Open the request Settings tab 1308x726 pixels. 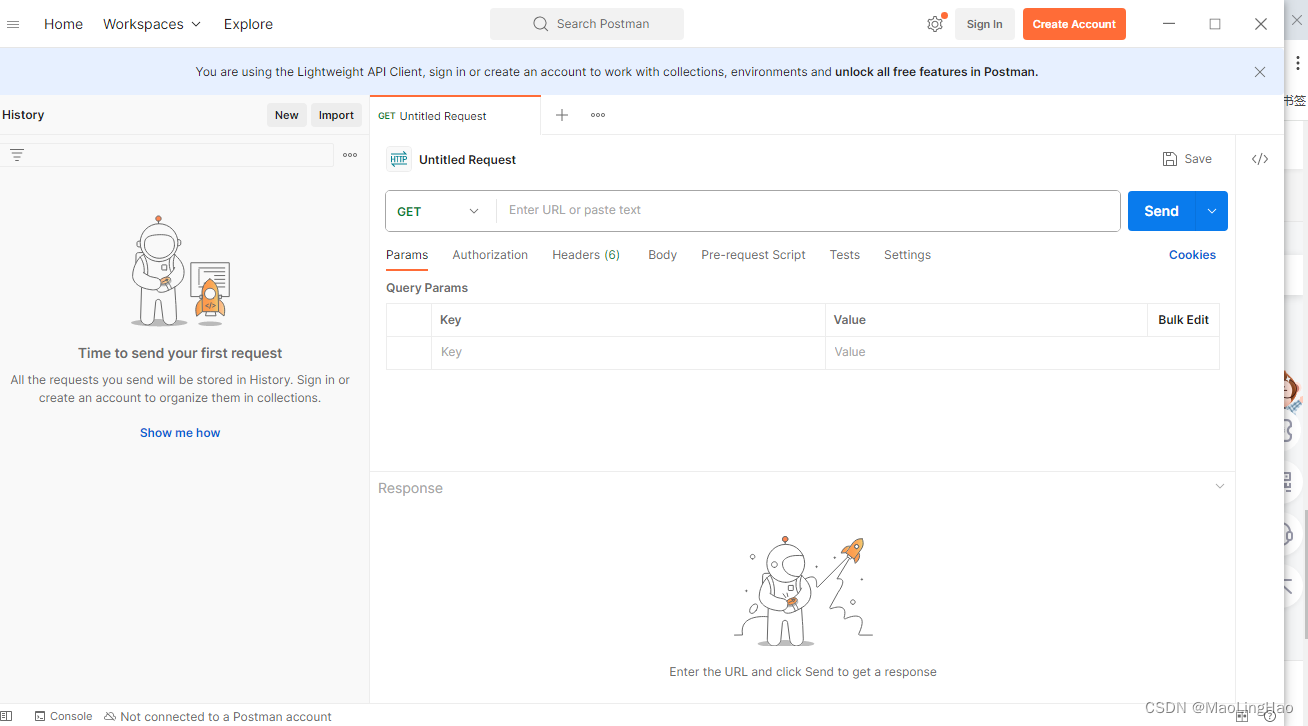click(x=907, y=255)
